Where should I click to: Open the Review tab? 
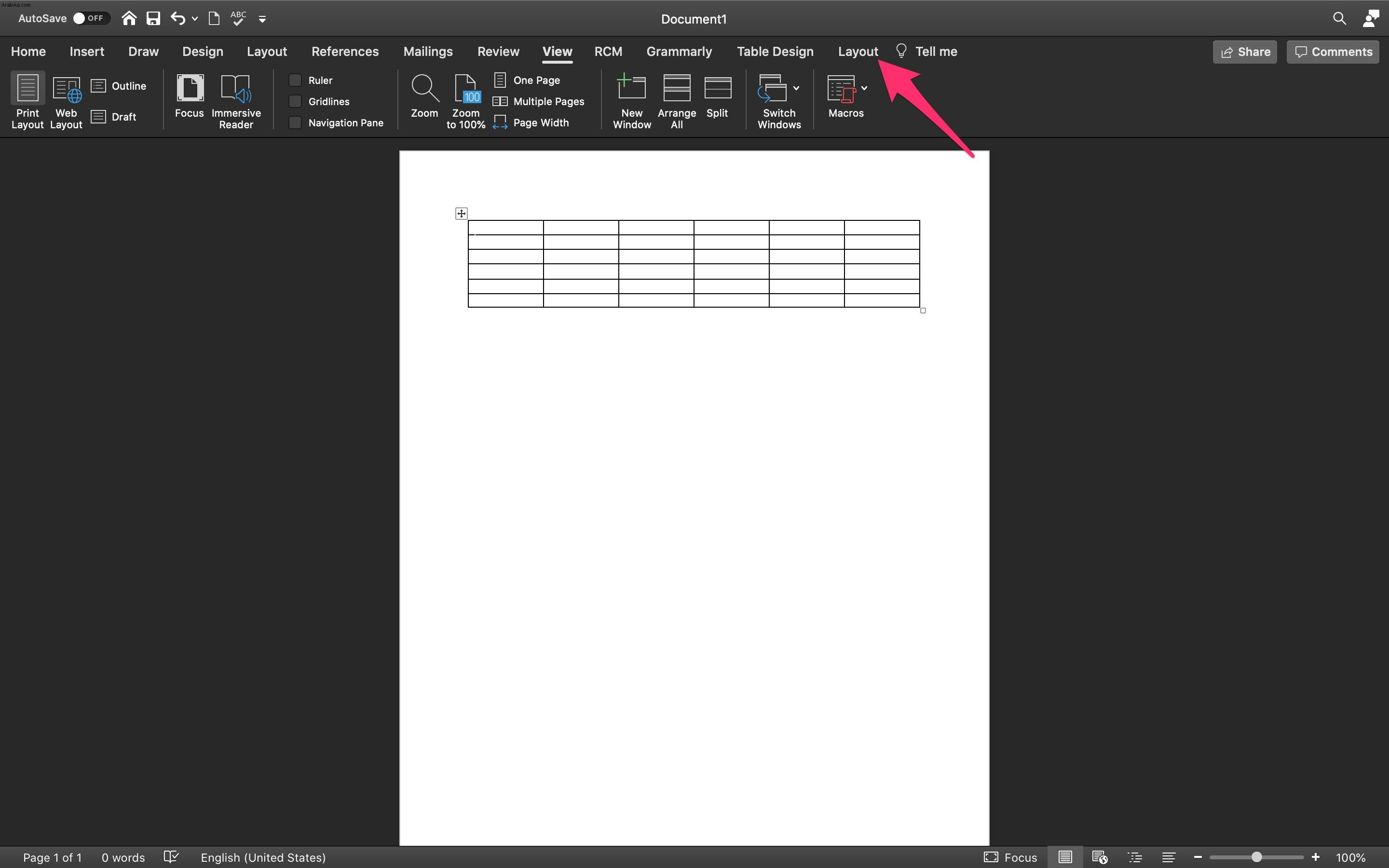(x=498, y=51)
